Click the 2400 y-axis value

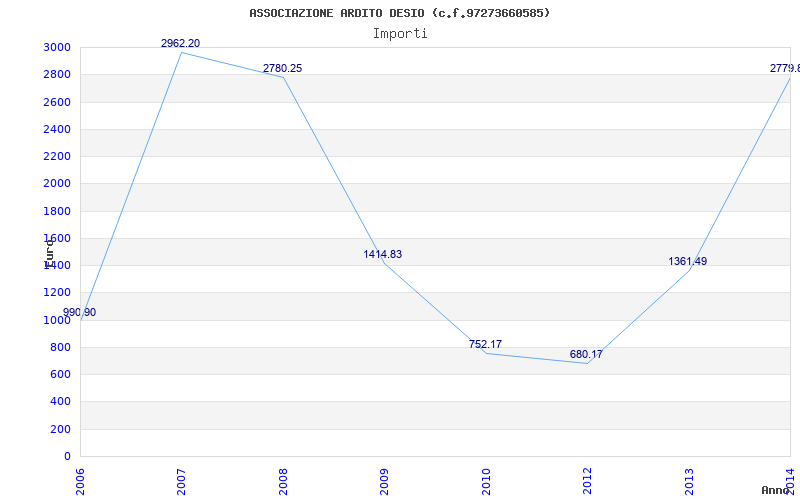point(57,129)
